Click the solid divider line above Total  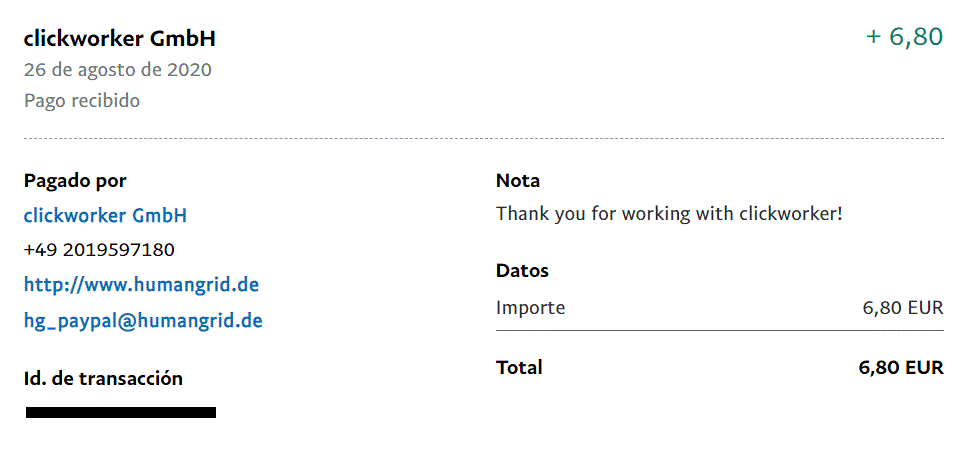(719, 330)
